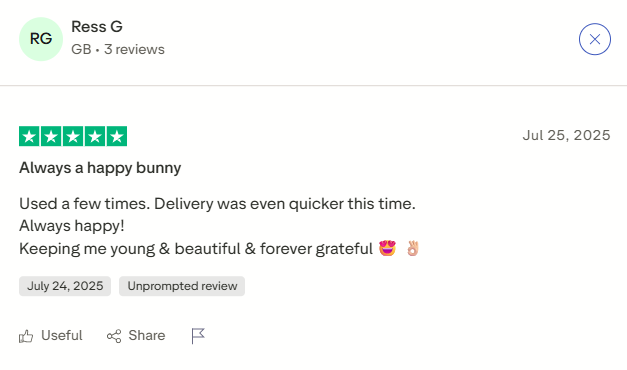This screenshot has height=370, width=627.
Task: Click the first green star
Action: [x=29, y=136]
